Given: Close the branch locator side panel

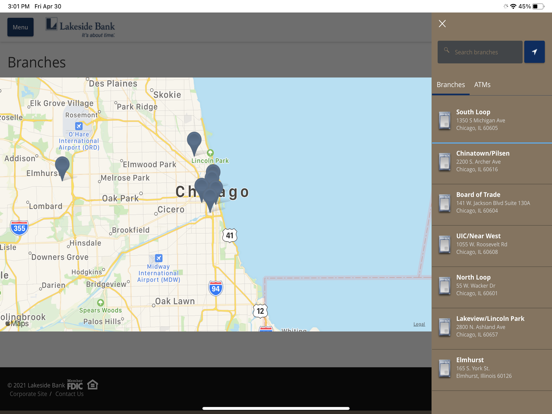Looking at the screenshot, I should pos(442,24).
